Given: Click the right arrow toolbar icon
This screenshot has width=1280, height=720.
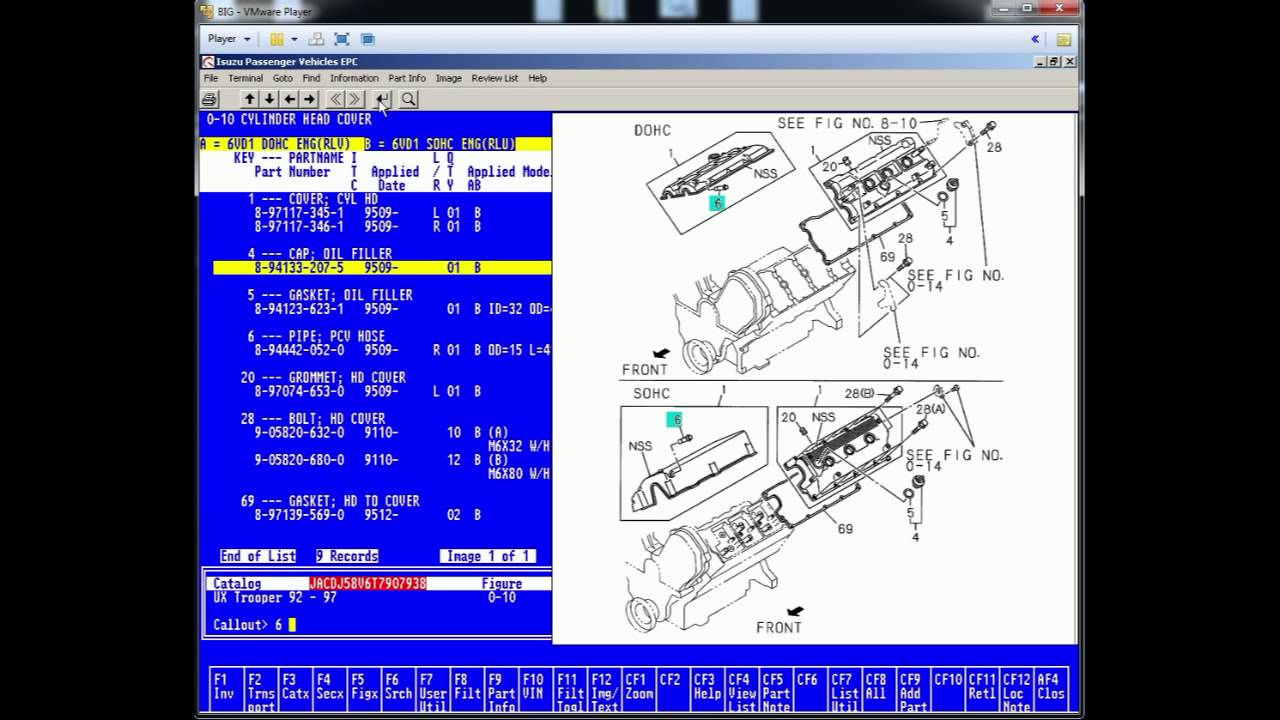Looking at the screenshot, I should click(309, 99).
